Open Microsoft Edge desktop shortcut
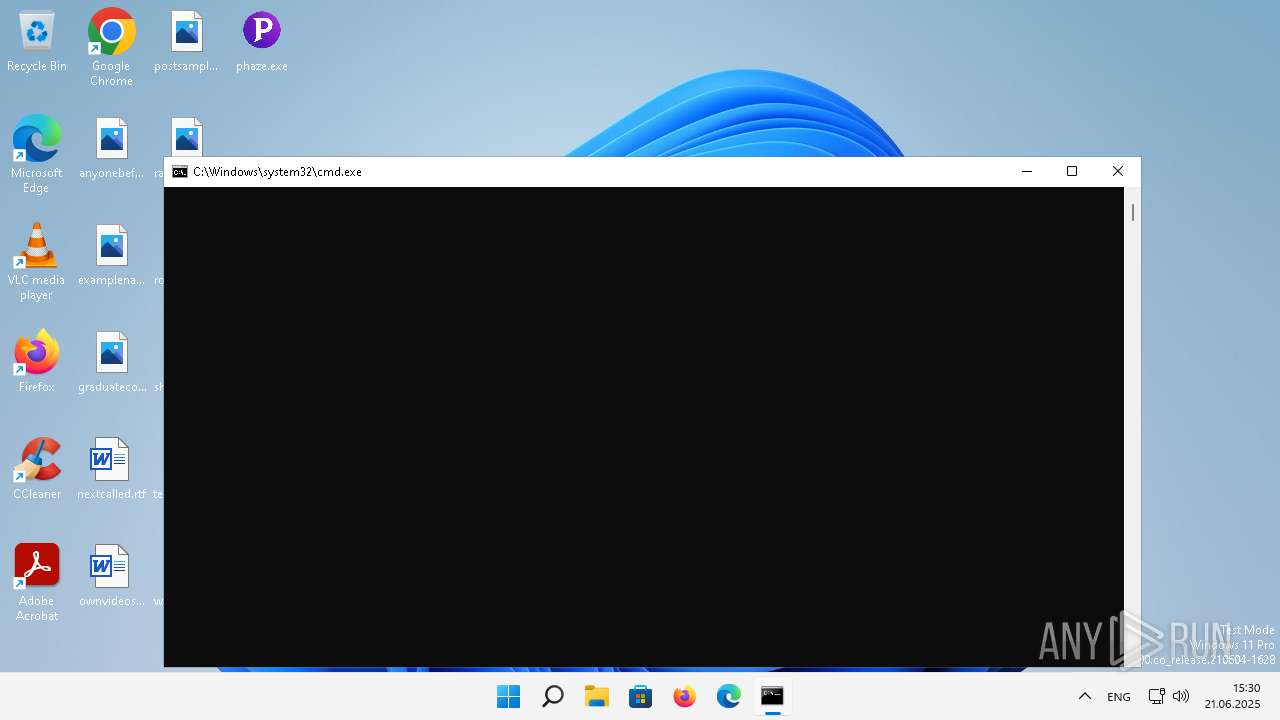Image resolution: width=1280 pixels, height=720 pixels. [36, 154]
